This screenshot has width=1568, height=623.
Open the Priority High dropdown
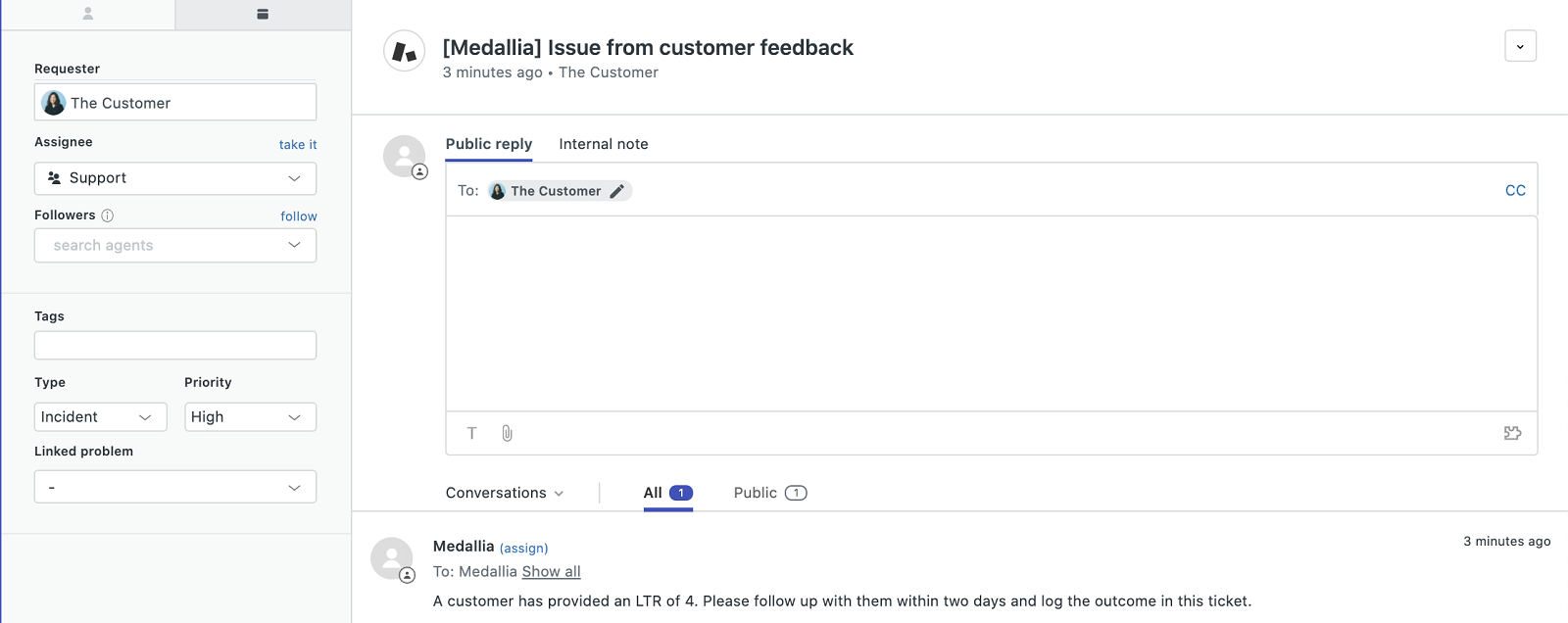pyautogui.click(x=250, y=417)
